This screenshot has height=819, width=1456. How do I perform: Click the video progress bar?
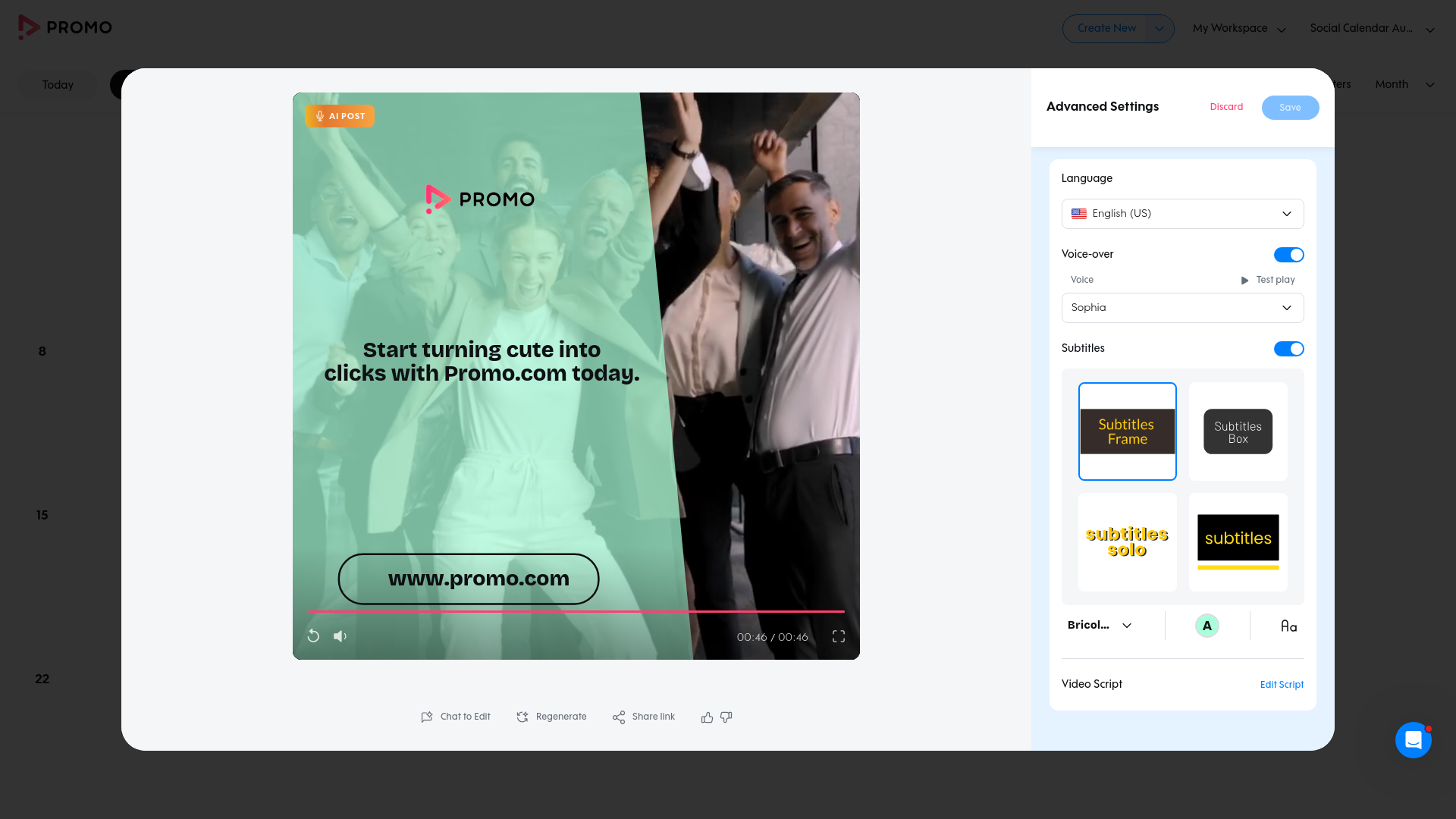(x=576, y=611)
